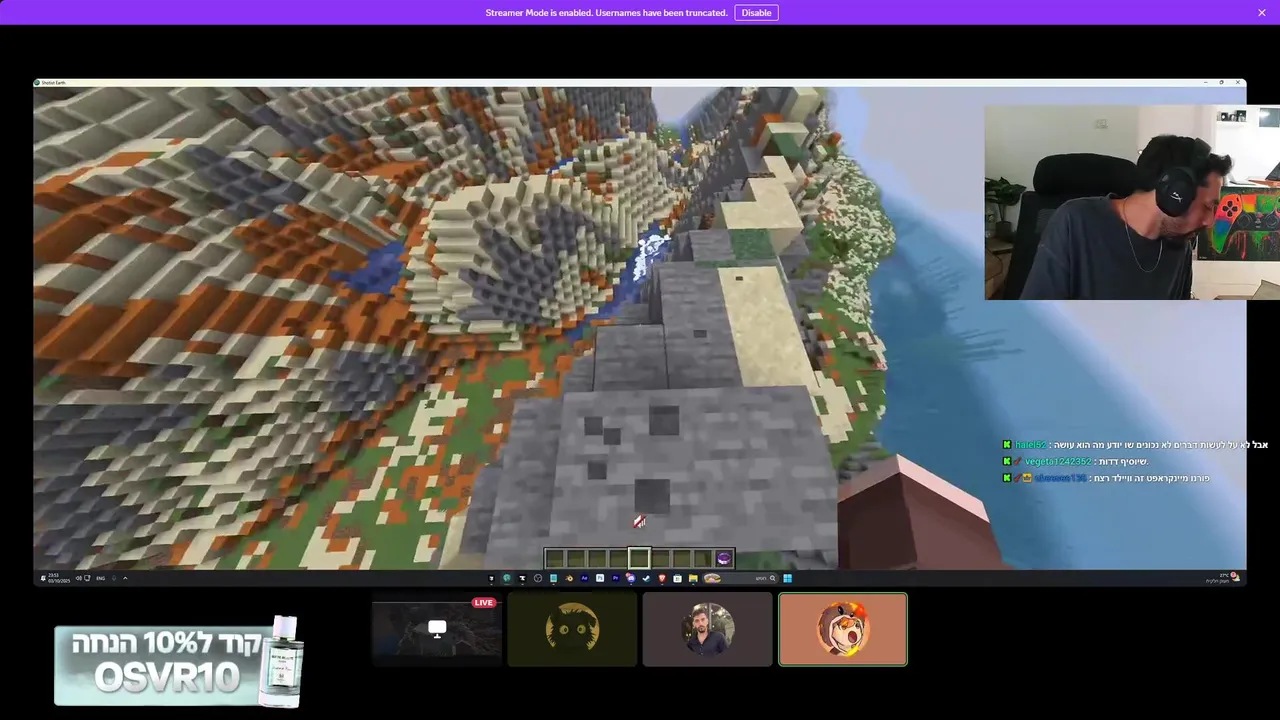
Task: Select the participant tile with man's photo avatar
Action: (708, 629)
